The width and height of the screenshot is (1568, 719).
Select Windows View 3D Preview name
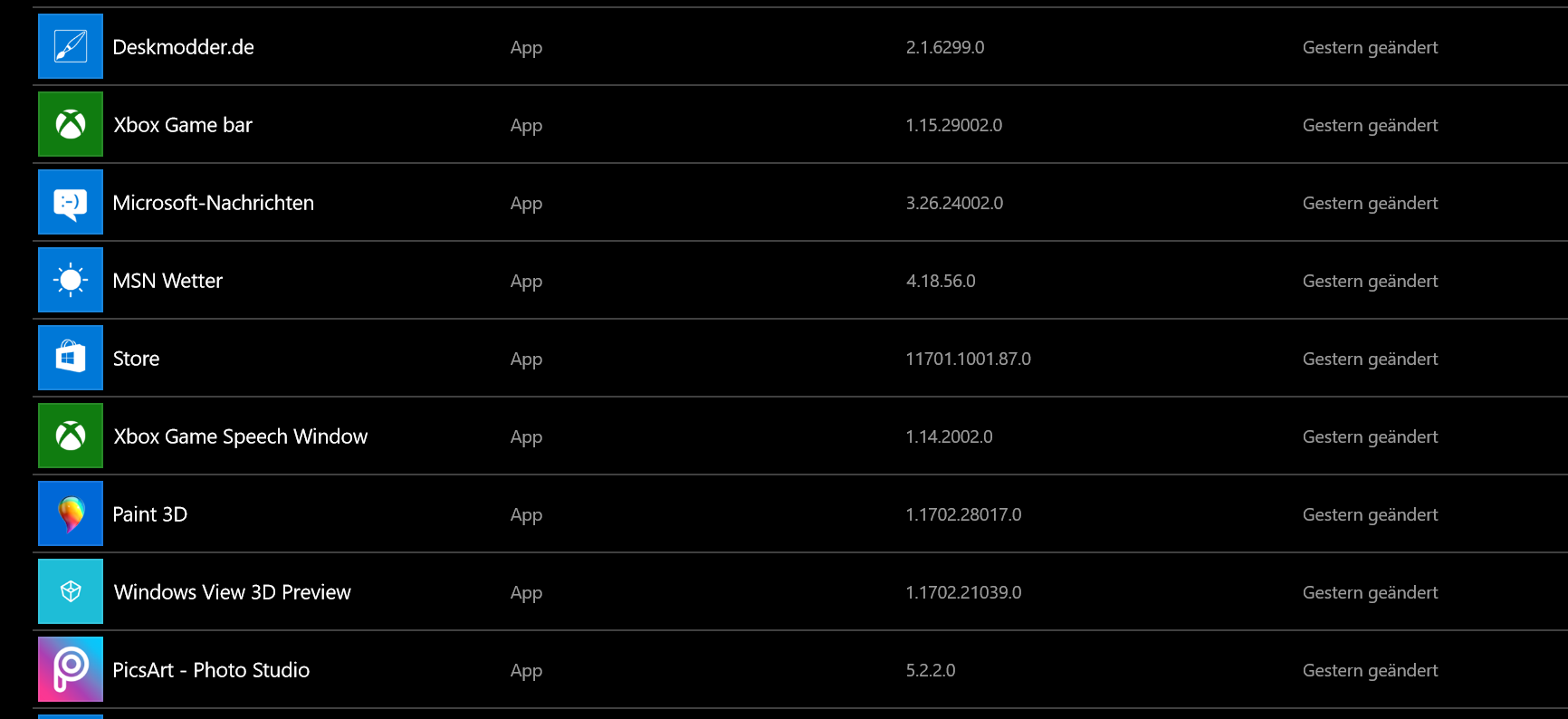(233, 592)
